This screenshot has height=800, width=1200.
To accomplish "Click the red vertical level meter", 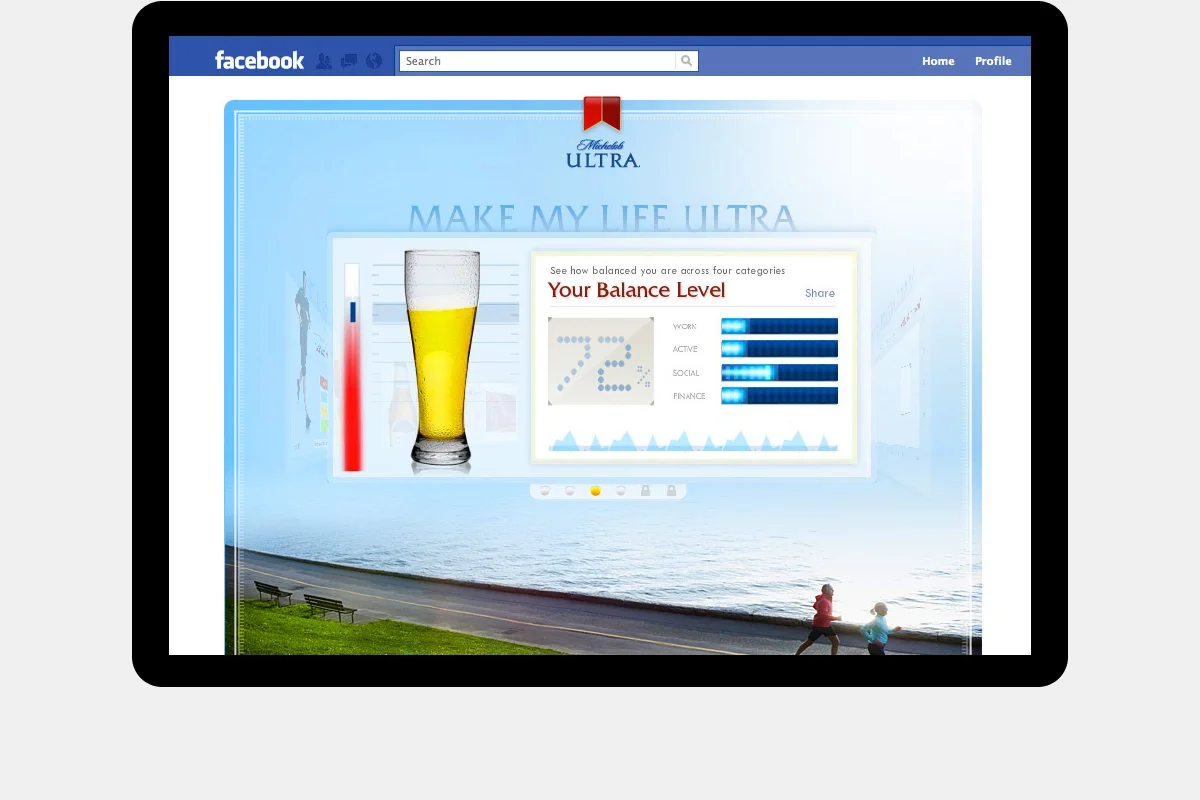I will point(352,367).
